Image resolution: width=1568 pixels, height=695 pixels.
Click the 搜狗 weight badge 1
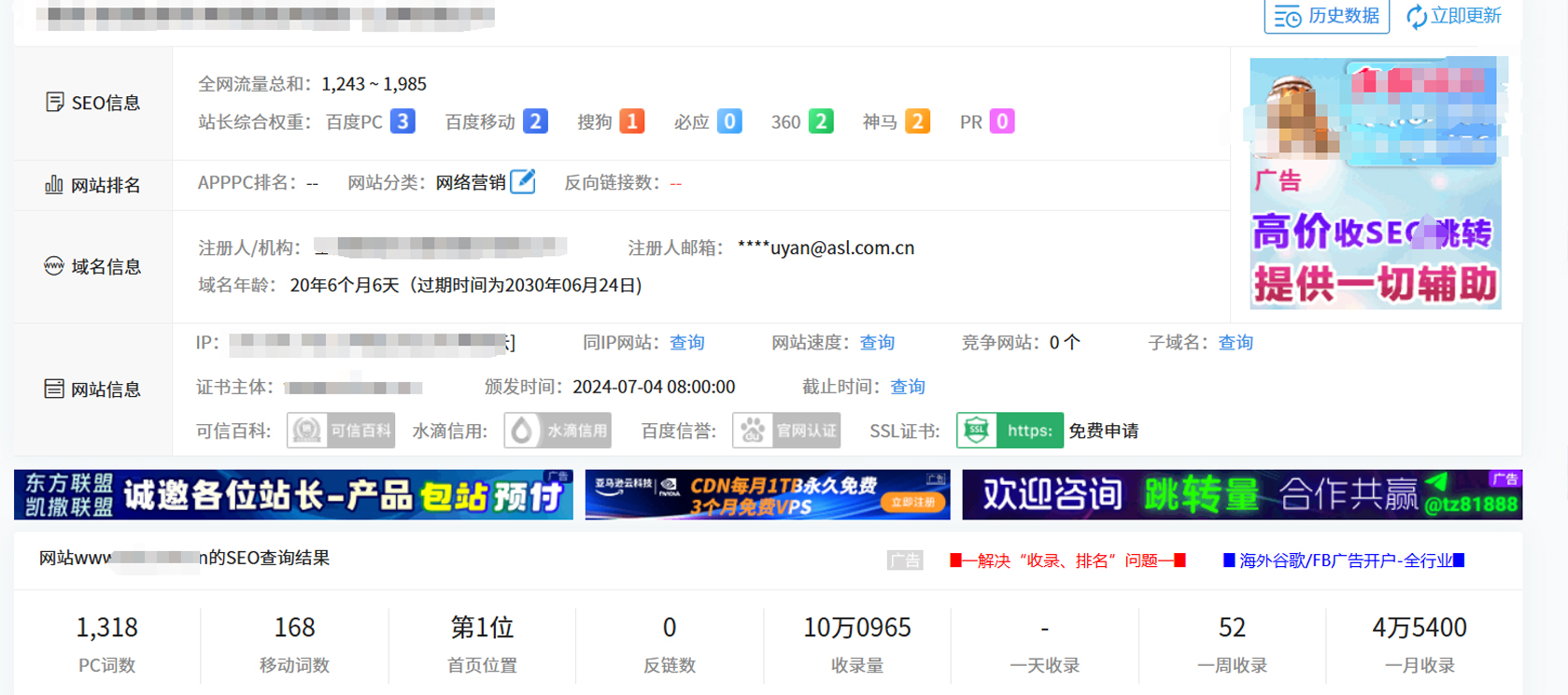[632, 121]
